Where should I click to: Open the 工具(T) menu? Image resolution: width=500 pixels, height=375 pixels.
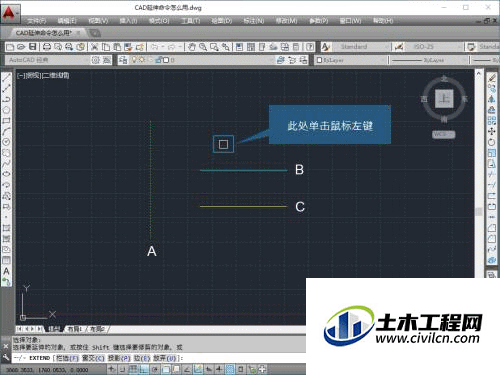[x=191, y=21]
